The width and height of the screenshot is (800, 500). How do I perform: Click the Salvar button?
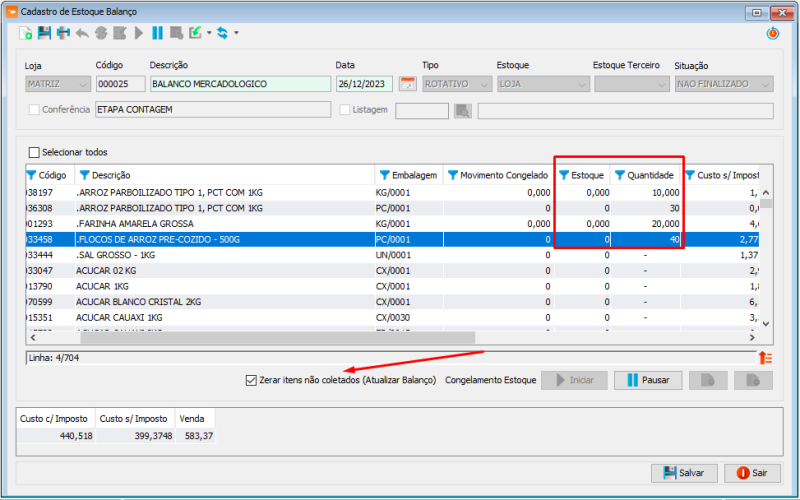point(684,473)
